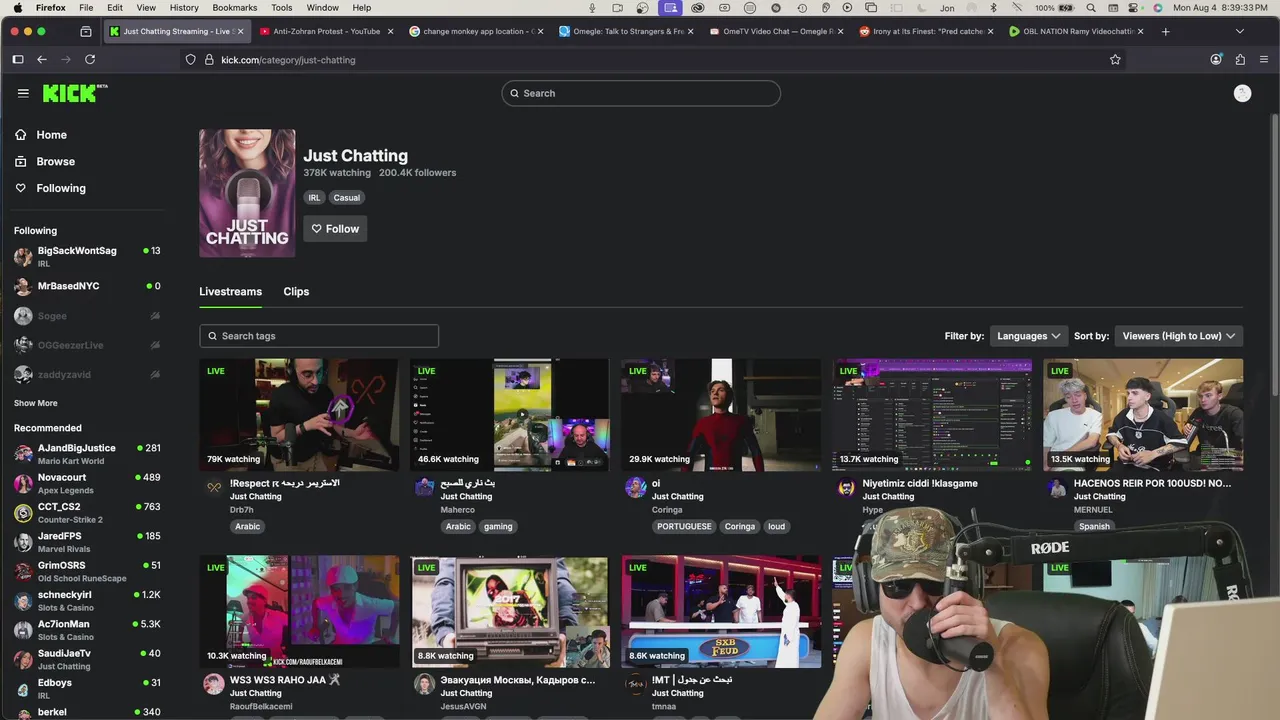Open the list all tabs dropdown
The height and width of the screenshot is (720, 1280).
(1240, 31)
